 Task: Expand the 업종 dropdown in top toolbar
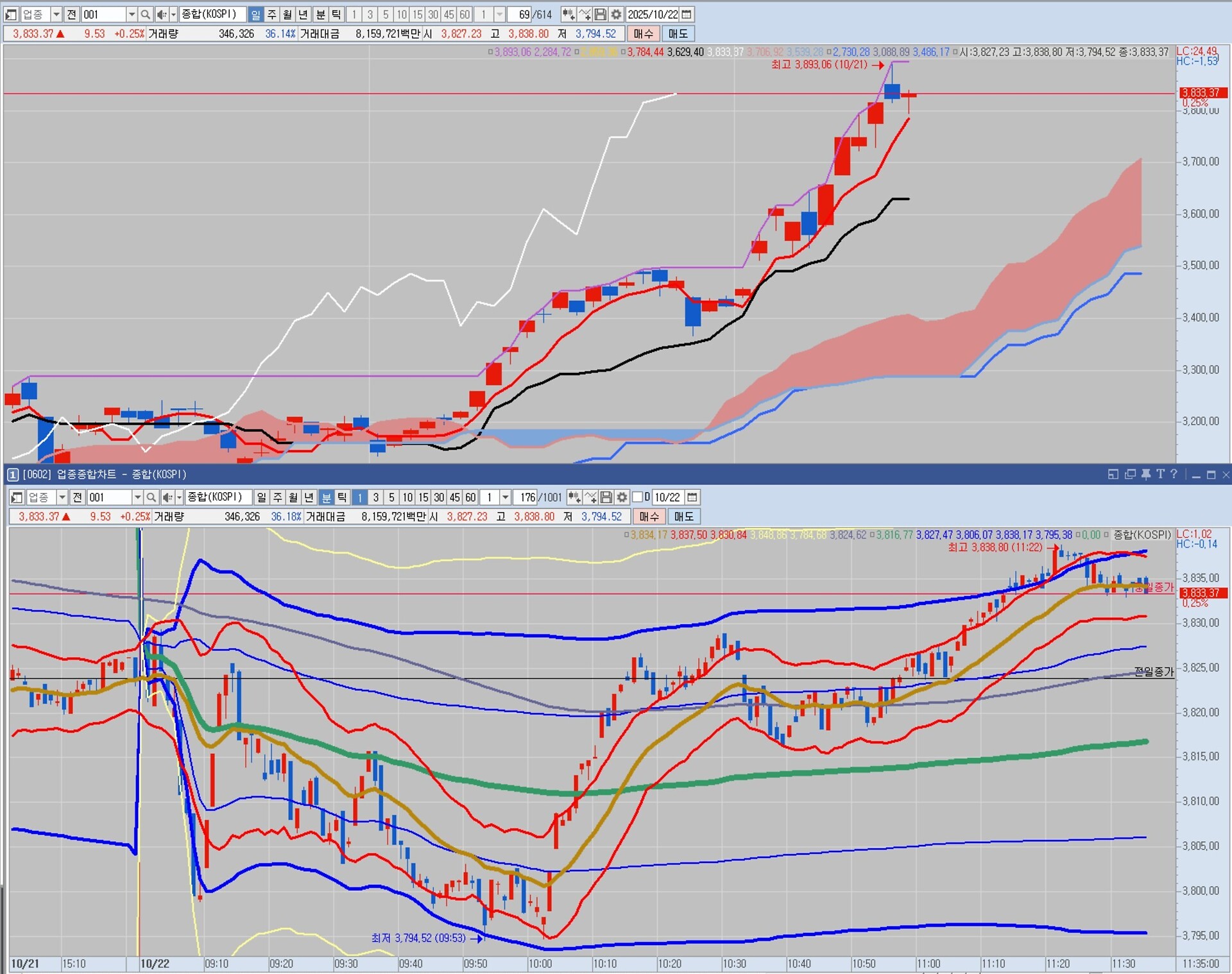coord(56,14)
